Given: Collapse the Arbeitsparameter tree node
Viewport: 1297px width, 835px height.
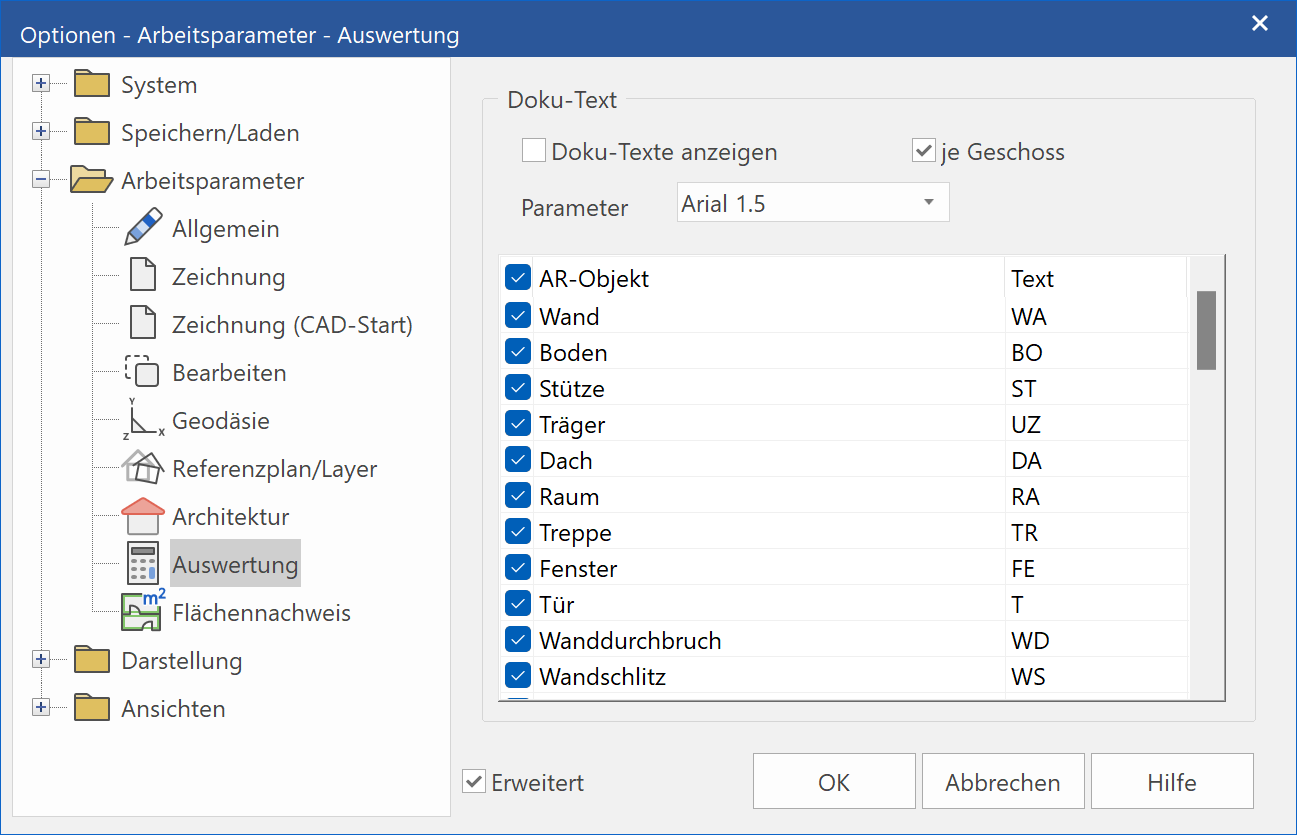Looking at the screenshot, I should pyautogui.click(x=41, y=180).
